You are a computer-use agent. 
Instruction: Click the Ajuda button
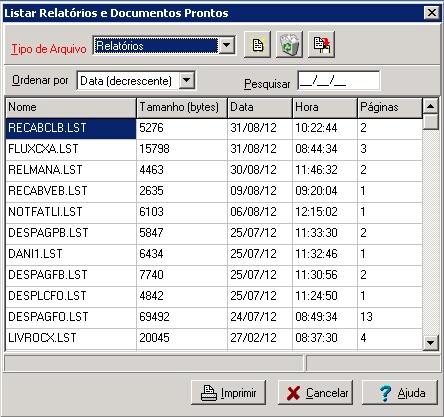coord(400,393)
